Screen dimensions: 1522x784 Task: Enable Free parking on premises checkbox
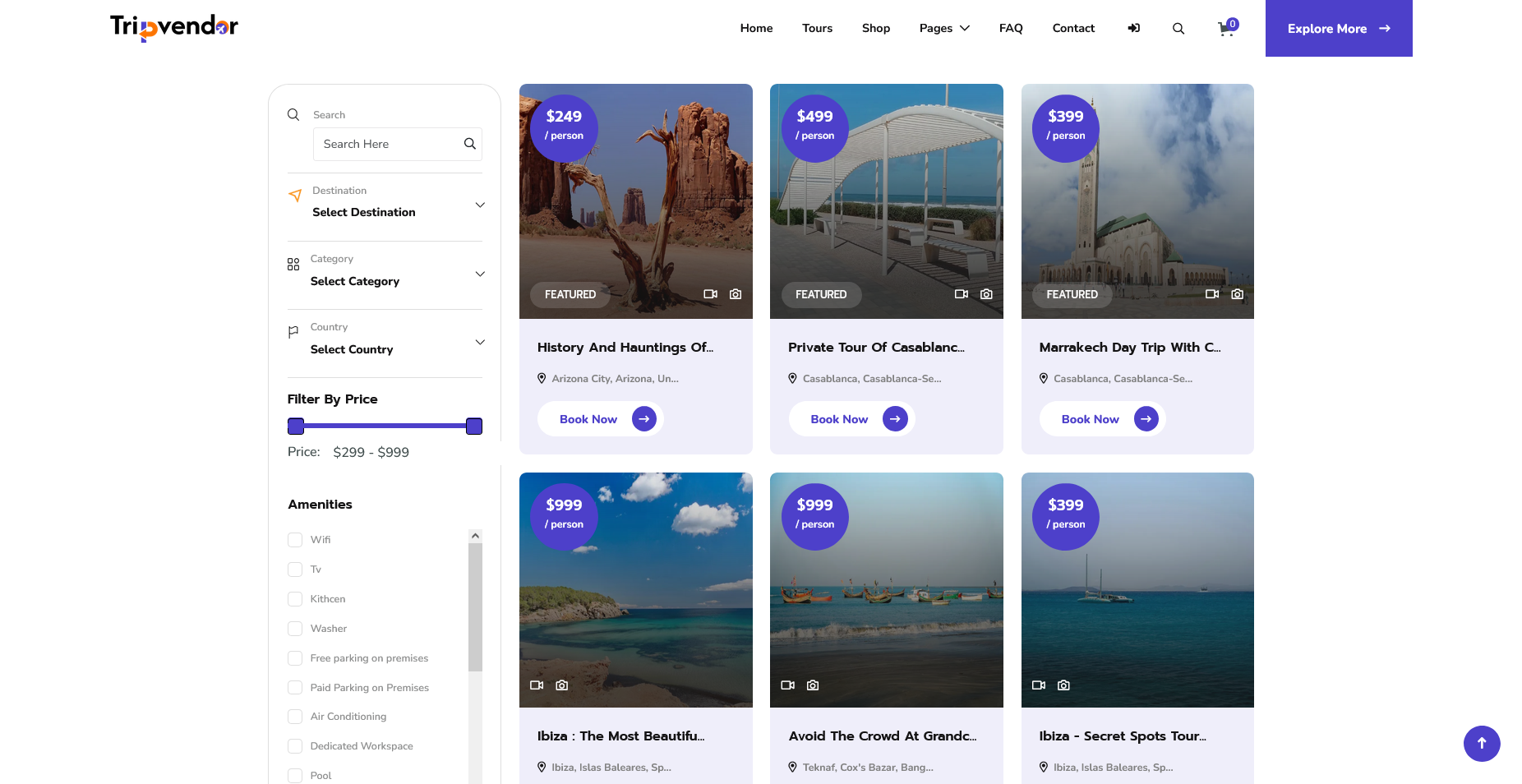295,658
